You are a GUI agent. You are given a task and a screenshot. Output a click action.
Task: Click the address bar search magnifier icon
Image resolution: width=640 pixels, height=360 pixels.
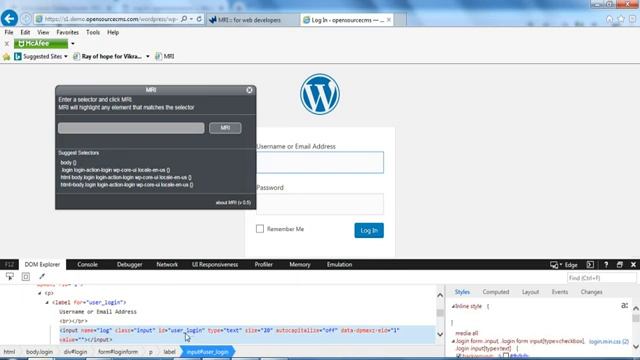point(184,19)
